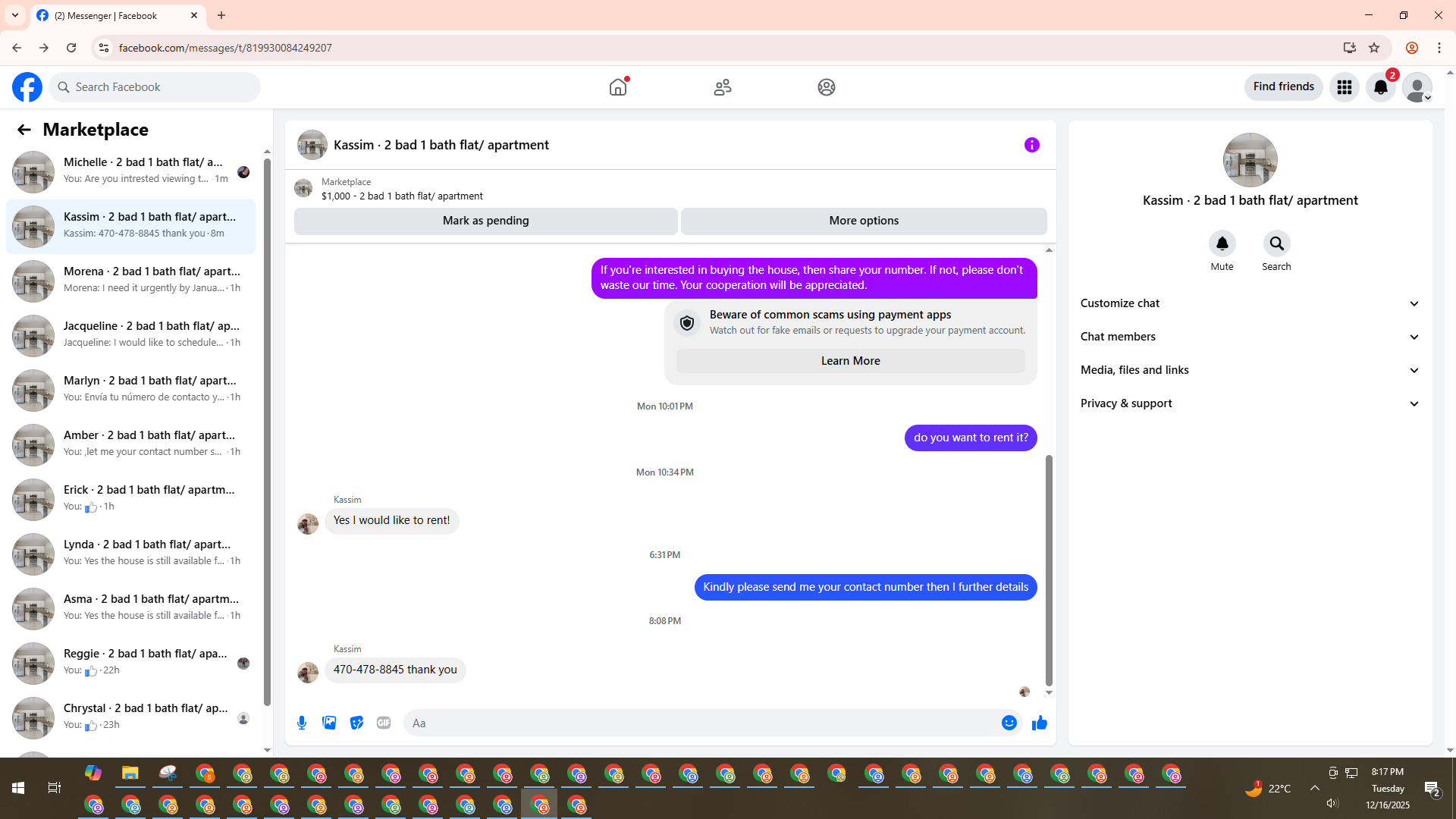The image size is (1456, 819).
Task: Open the emoji picker in message box
Action: pyautogui.click(x=1009, y=723)
